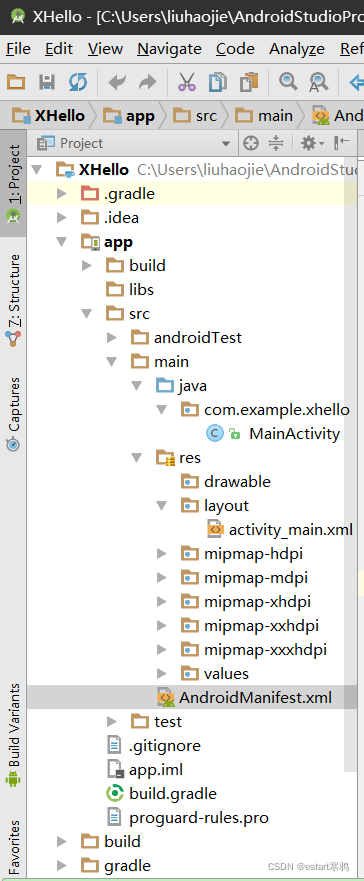Click the Replace magnifier icon
Screen dimensions: 364x881
coord(318,83)
